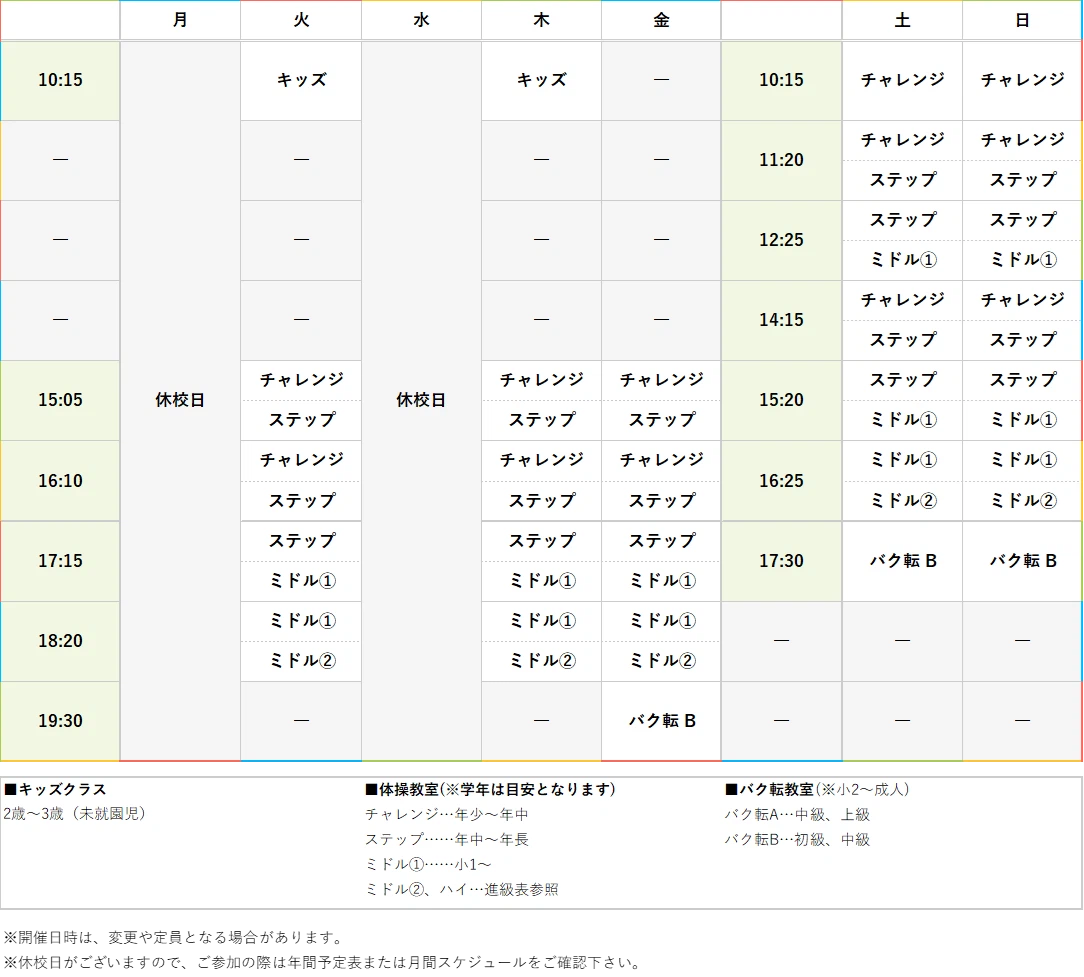1084x977 pixels.
Task: Select the 月 column header
Action: [x=180, y=20]
